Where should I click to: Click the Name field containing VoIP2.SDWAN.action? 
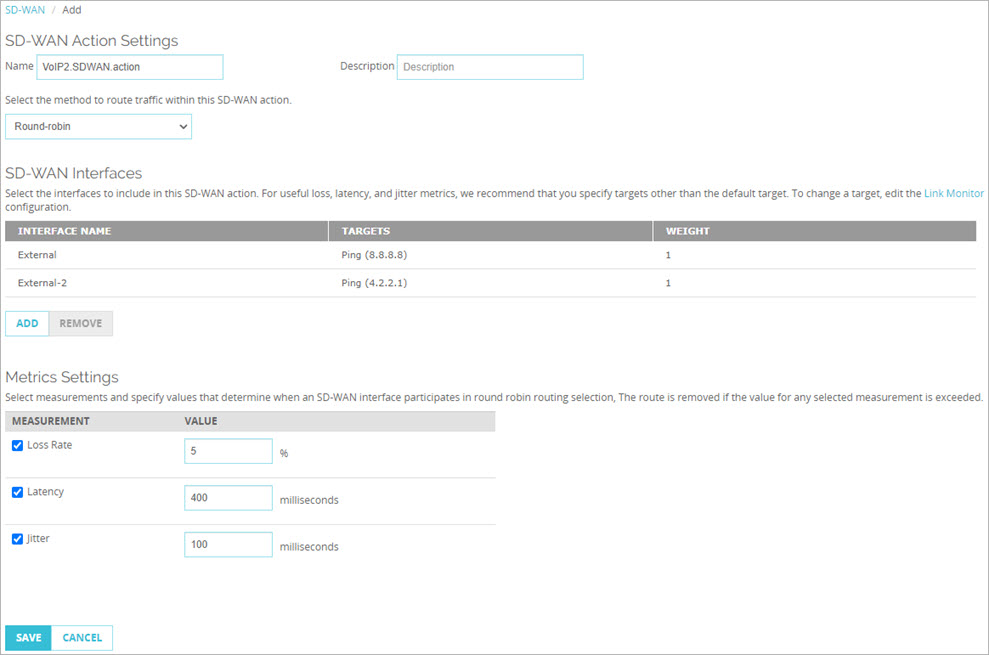click(x=130, y=67)
